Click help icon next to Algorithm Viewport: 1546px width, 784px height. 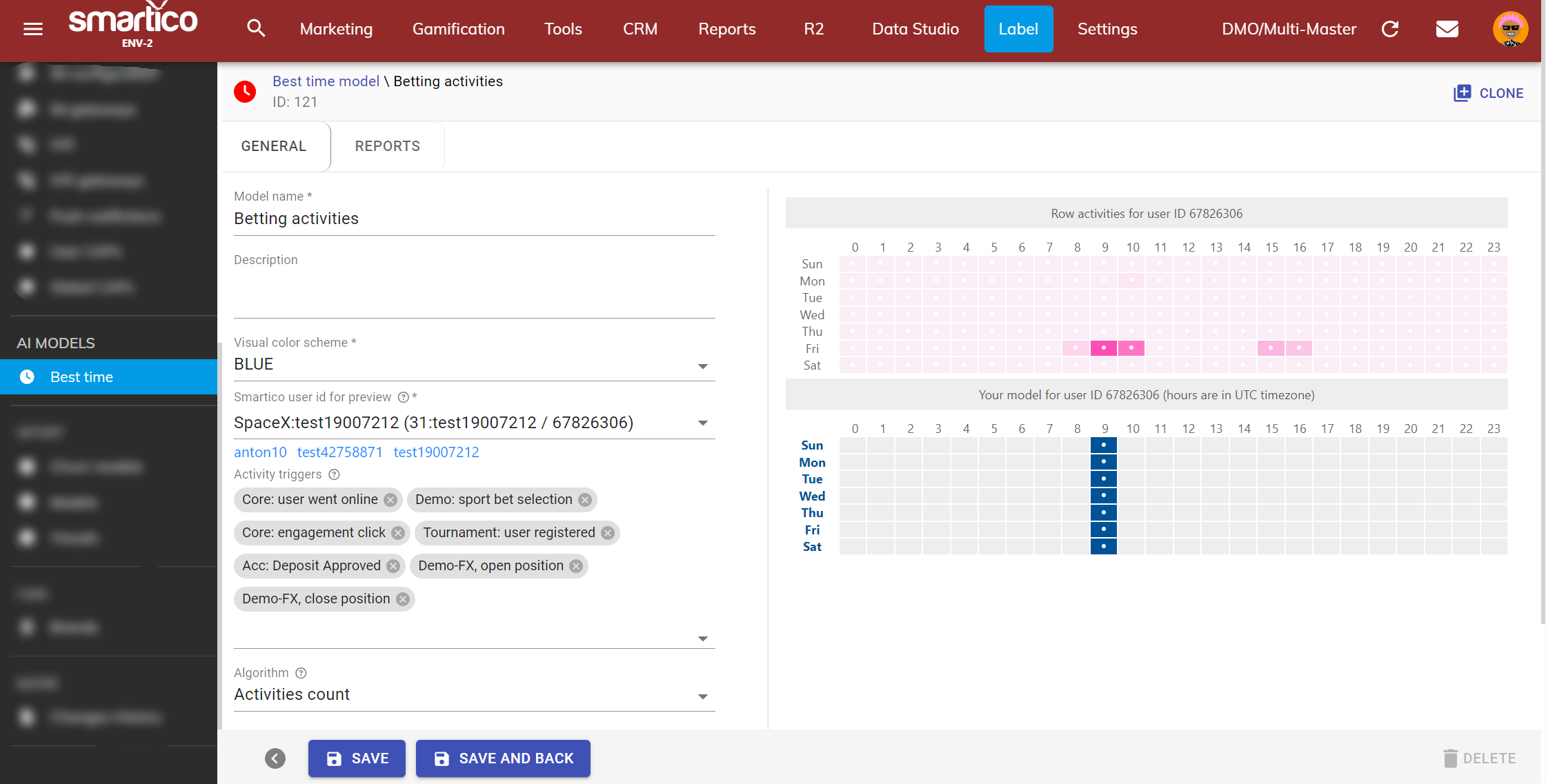coord(301,673)
